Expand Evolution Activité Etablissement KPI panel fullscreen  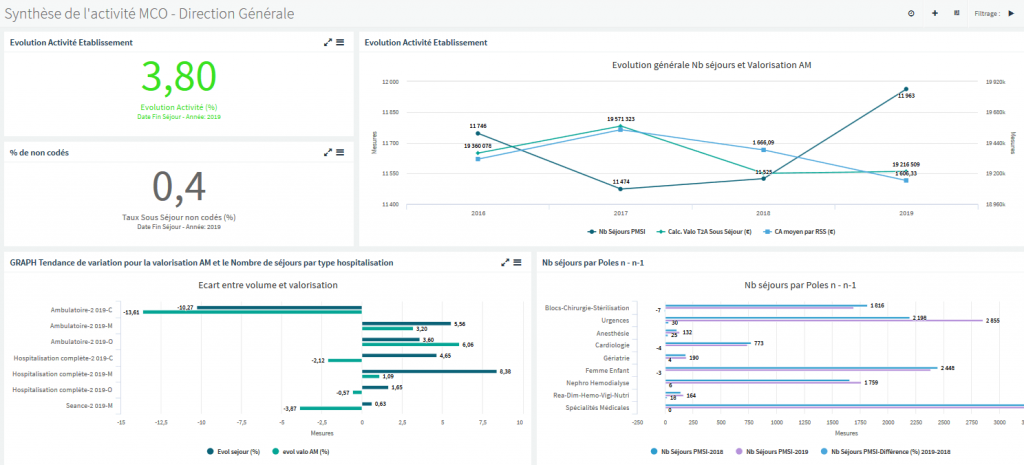[328, 42]
